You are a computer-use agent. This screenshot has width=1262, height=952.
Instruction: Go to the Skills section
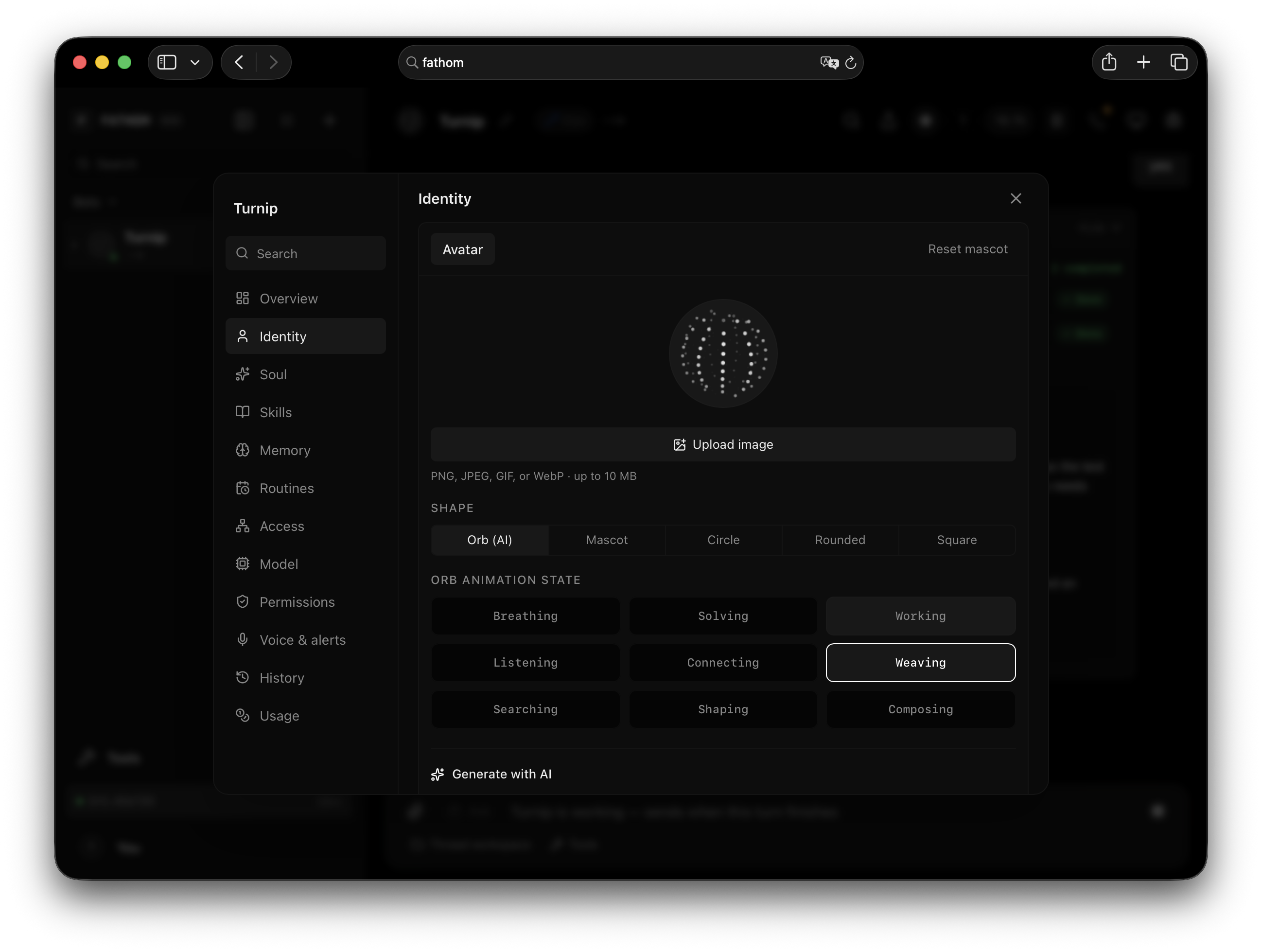click(305, 412)
